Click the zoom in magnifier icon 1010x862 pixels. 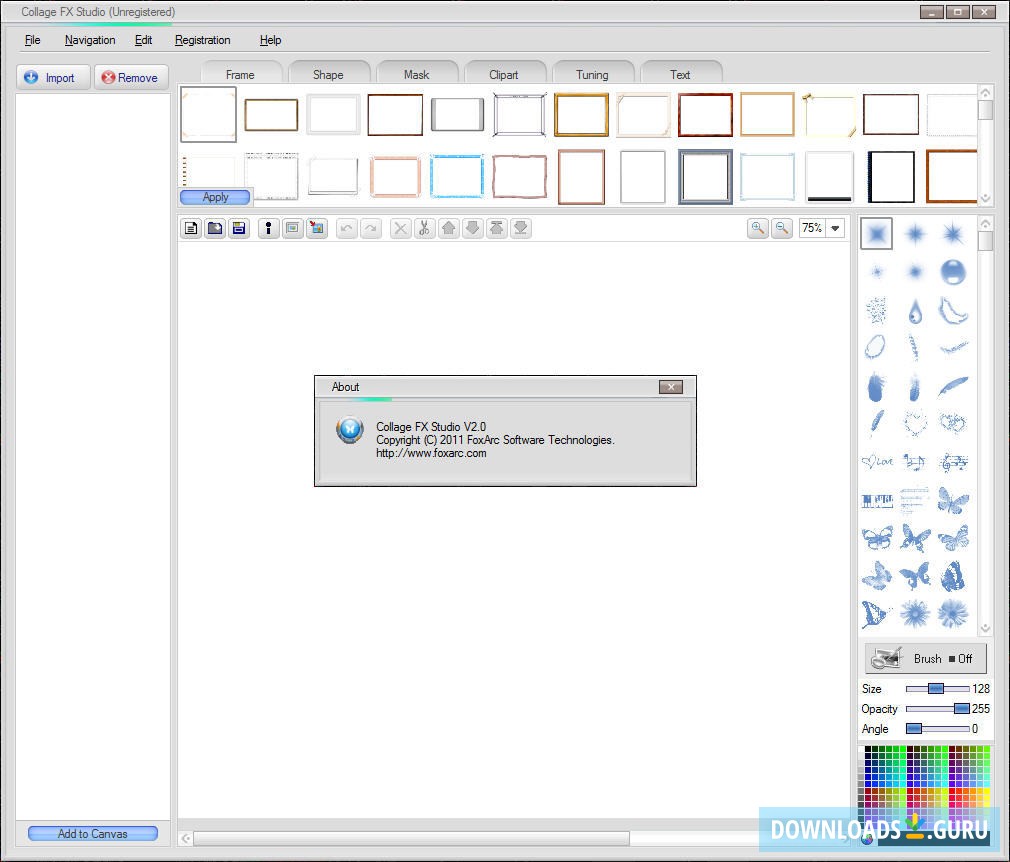coord(758,228)
